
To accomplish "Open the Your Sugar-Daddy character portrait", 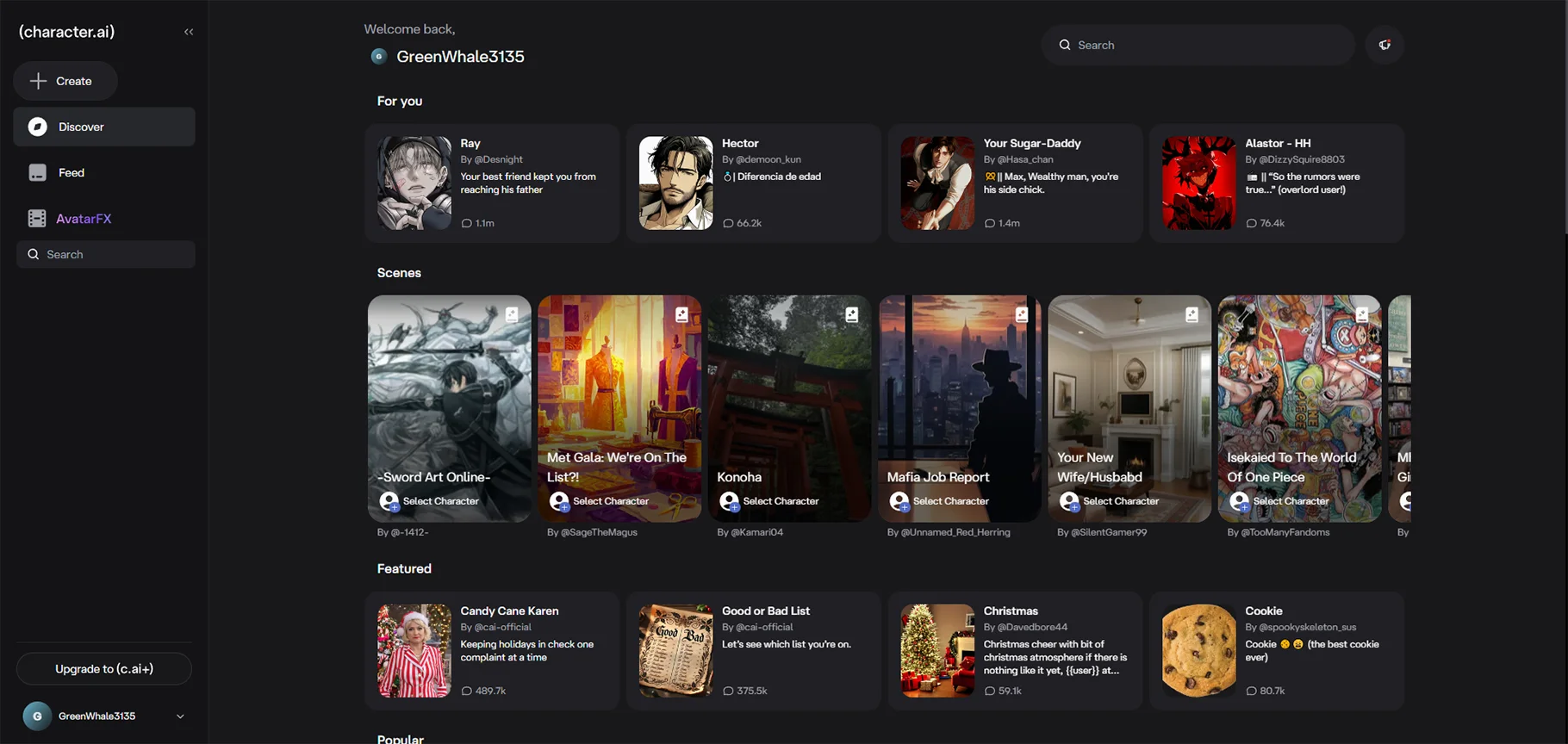I will pyautogui.click(x=937, y=183).
